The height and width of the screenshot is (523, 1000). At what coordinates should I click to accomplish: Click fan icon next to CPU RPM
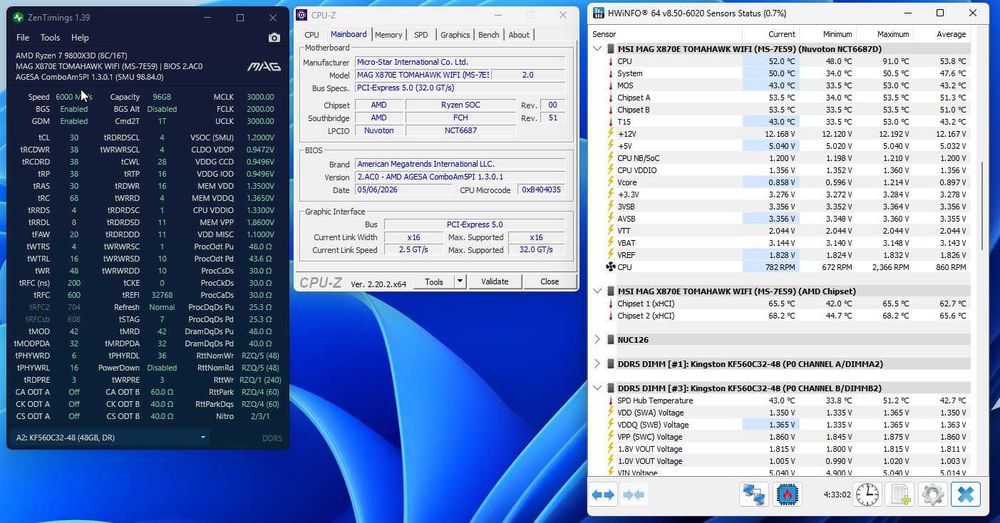point(610,267)
